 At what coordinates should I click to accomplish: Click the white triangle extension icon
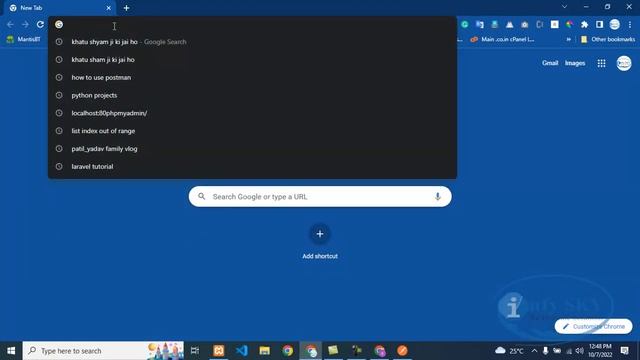pyautogui.click(x=509, y=24)
